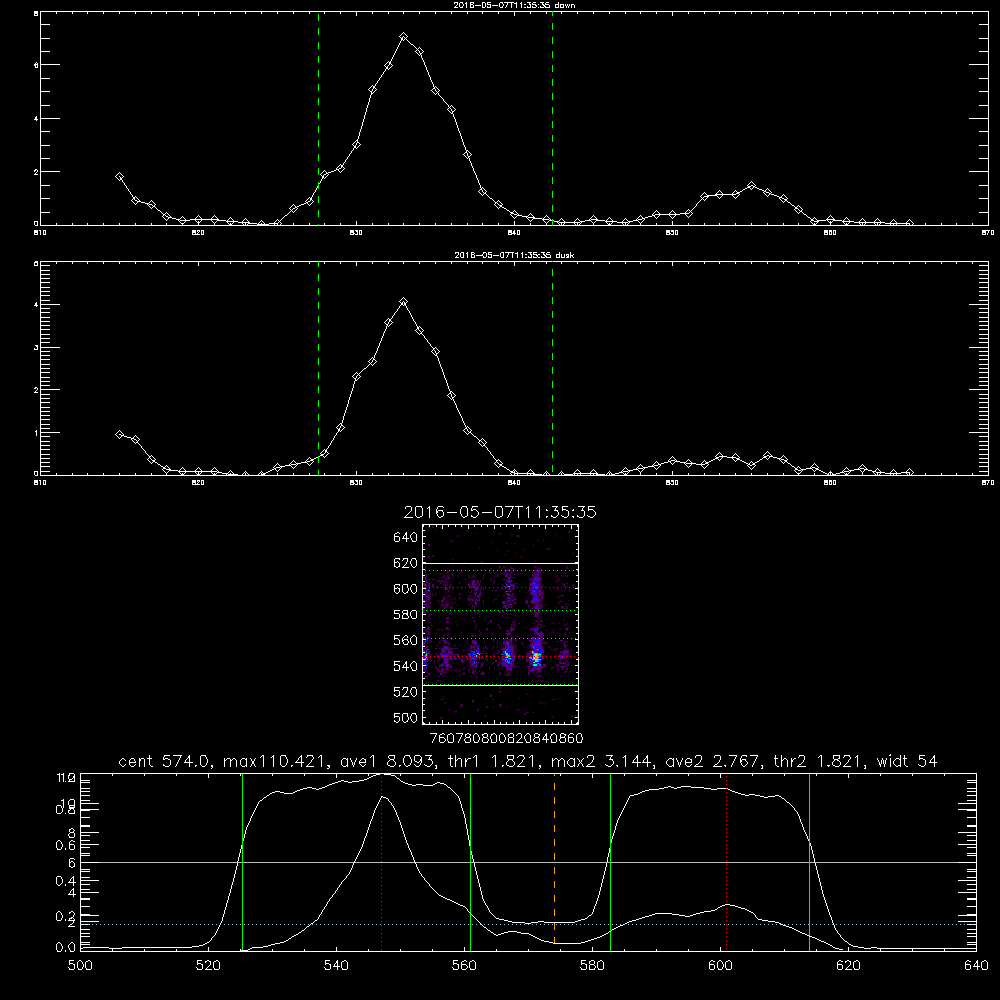Click the green vertical line near 583 in bottom plot

click(610, 862)
